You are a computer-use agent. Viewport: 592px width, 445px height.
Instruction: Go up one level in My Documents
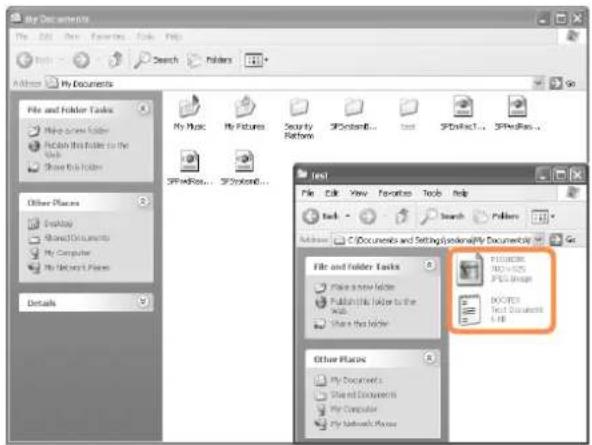pos(116,60)
